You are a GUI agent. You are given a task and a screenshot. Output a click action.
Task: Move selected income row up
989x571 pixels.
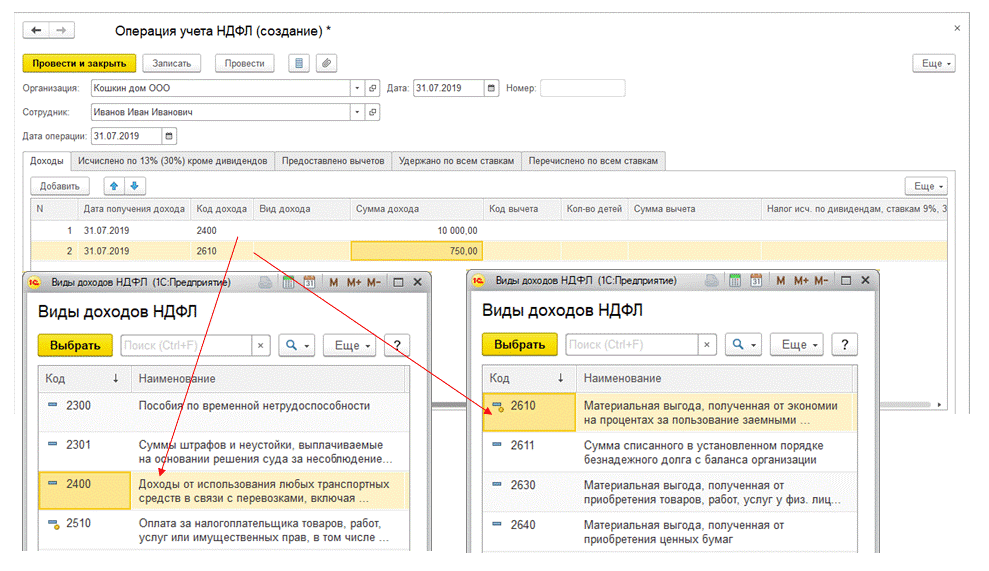pos(114,186)
